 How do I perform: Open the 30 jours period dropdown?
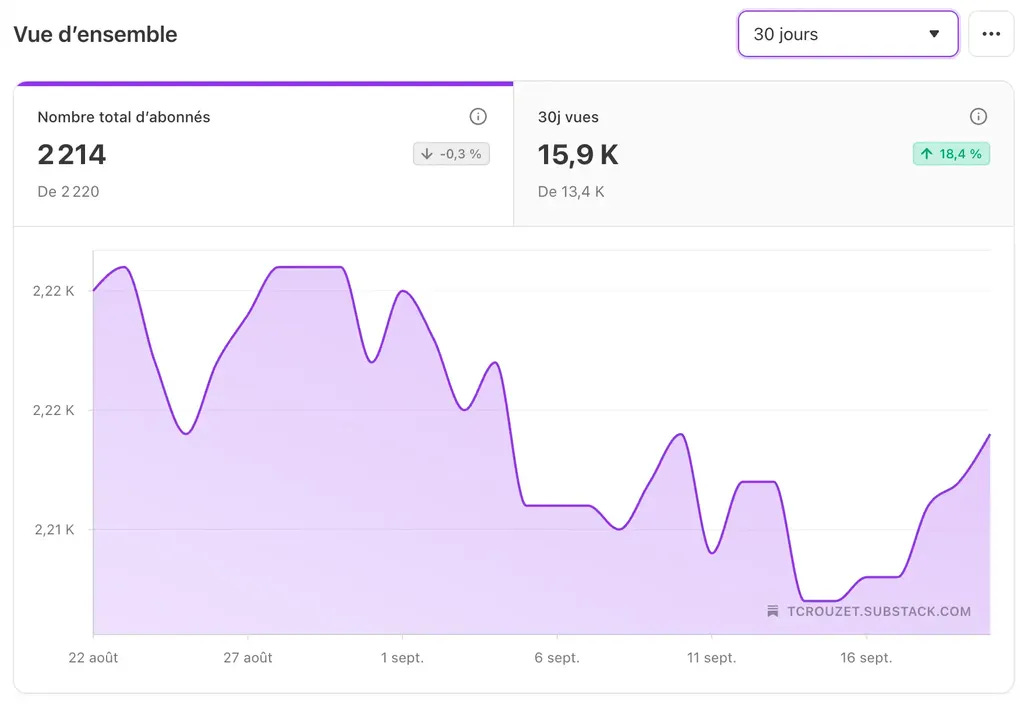[x=847, y=34]
